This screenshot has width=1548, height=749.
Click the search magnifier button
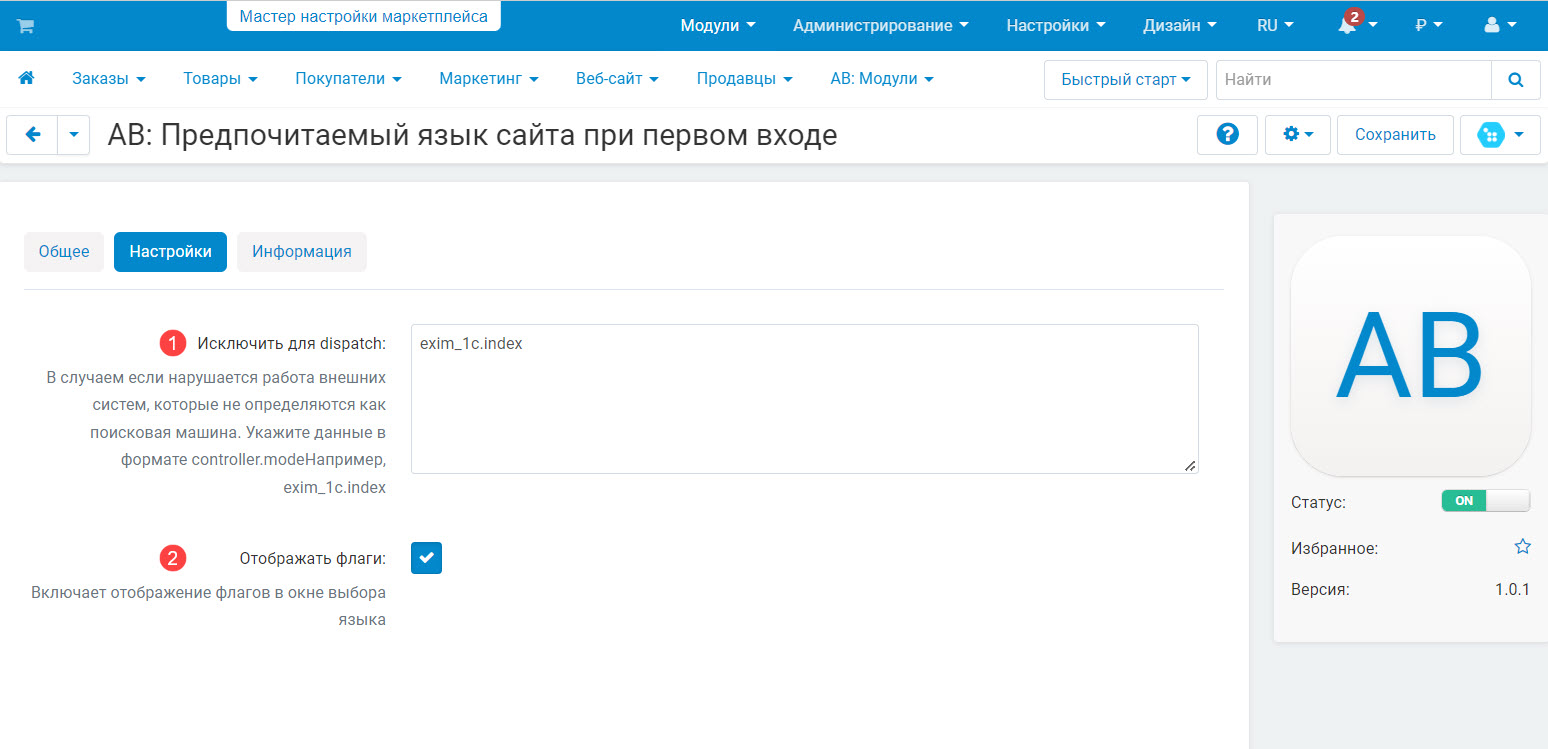pyautogui.click(x=1515, y=79)
